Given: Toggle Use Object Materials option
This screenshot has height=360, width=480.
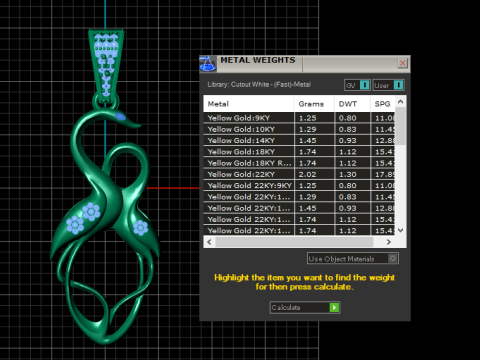Looking at the screenshot, I should click(353, 259).
